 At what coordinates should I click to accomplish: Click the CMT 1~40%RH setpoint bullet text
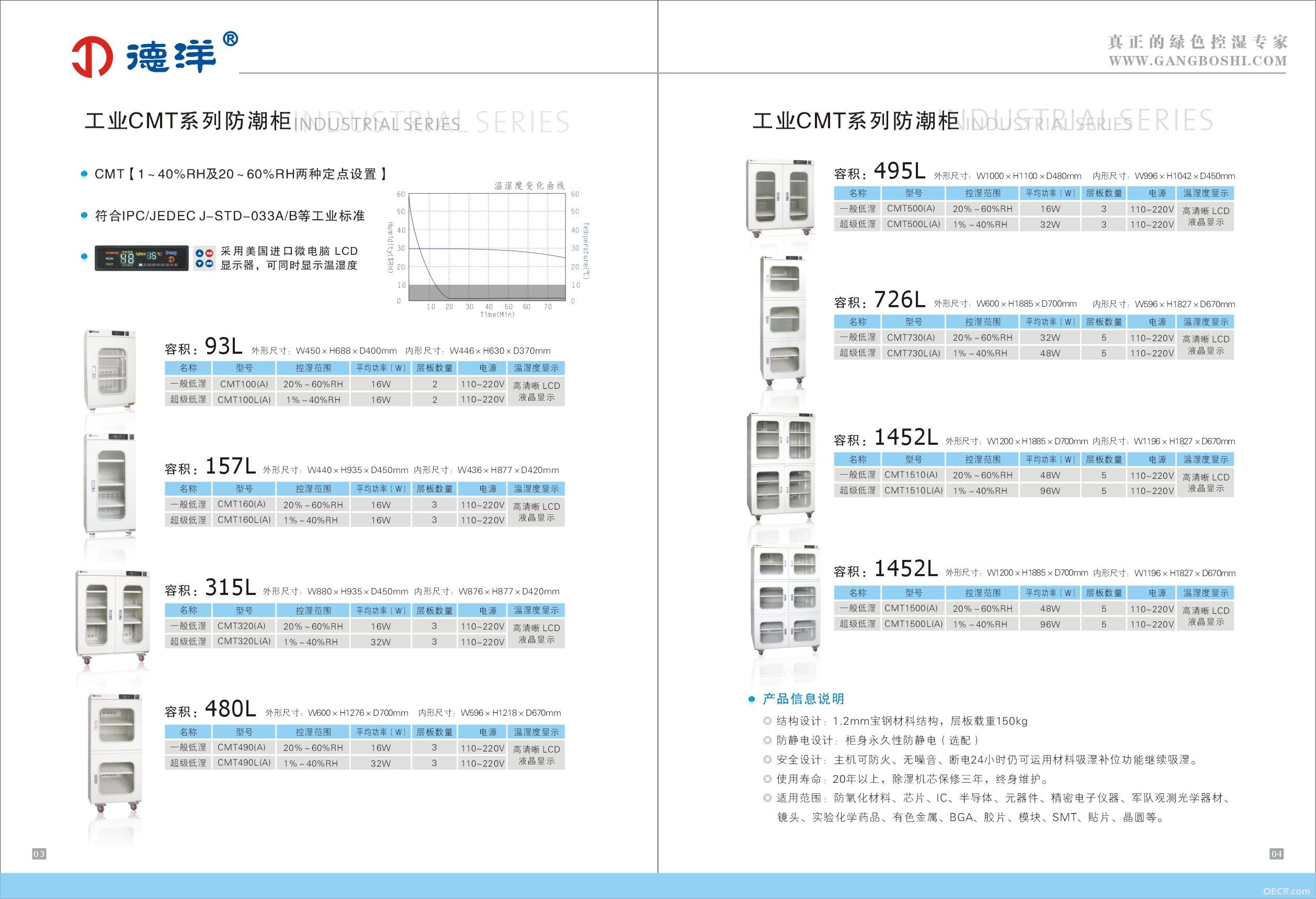coord(241,174)
